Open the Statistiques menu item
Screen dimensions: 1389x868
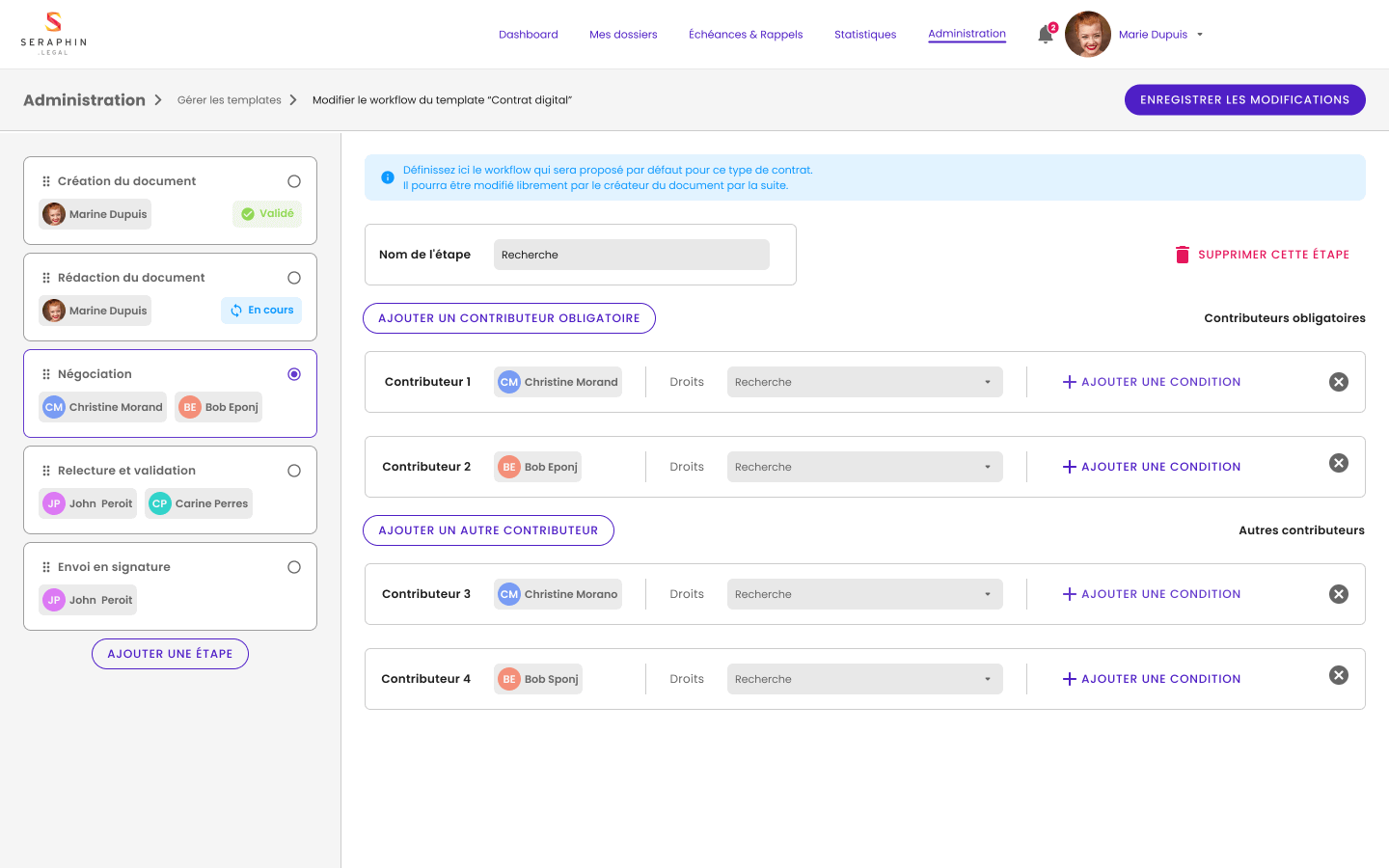coord(865,35)
